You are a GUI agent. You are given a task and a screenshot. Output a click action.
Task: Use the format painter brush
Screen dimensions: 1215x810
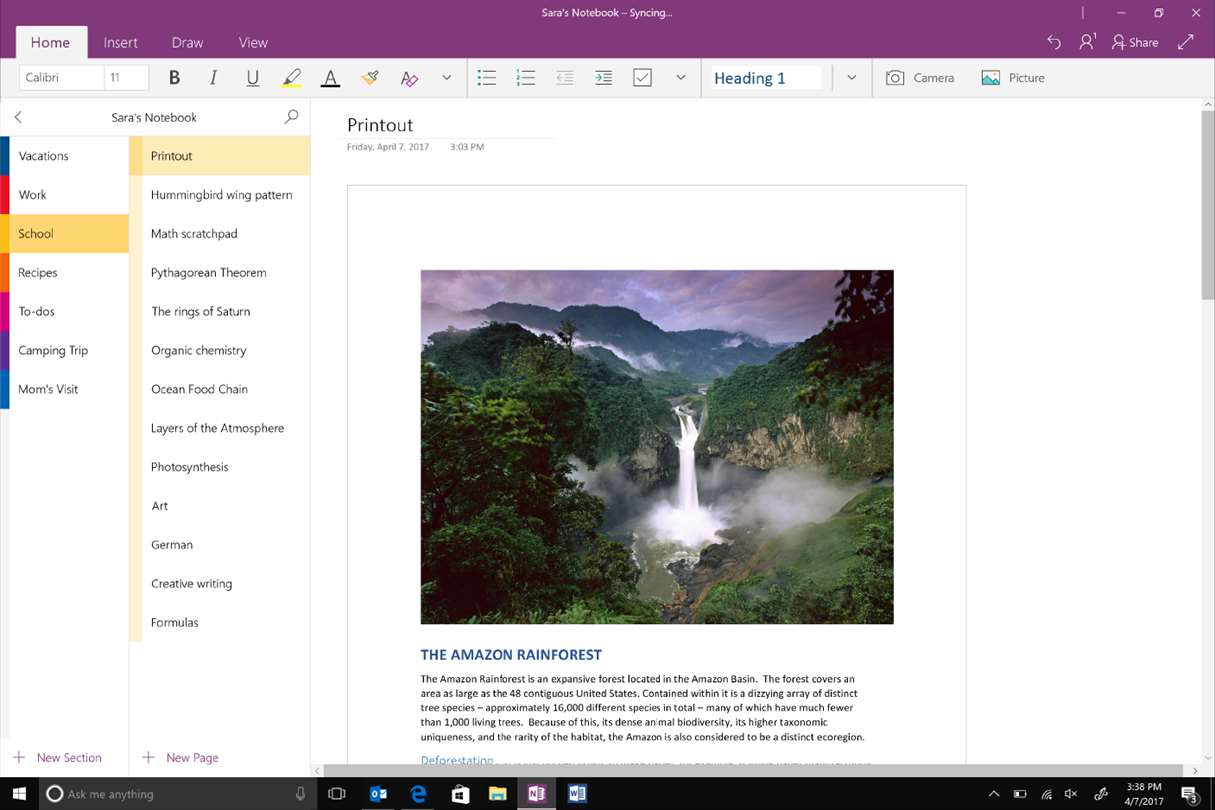369,78
